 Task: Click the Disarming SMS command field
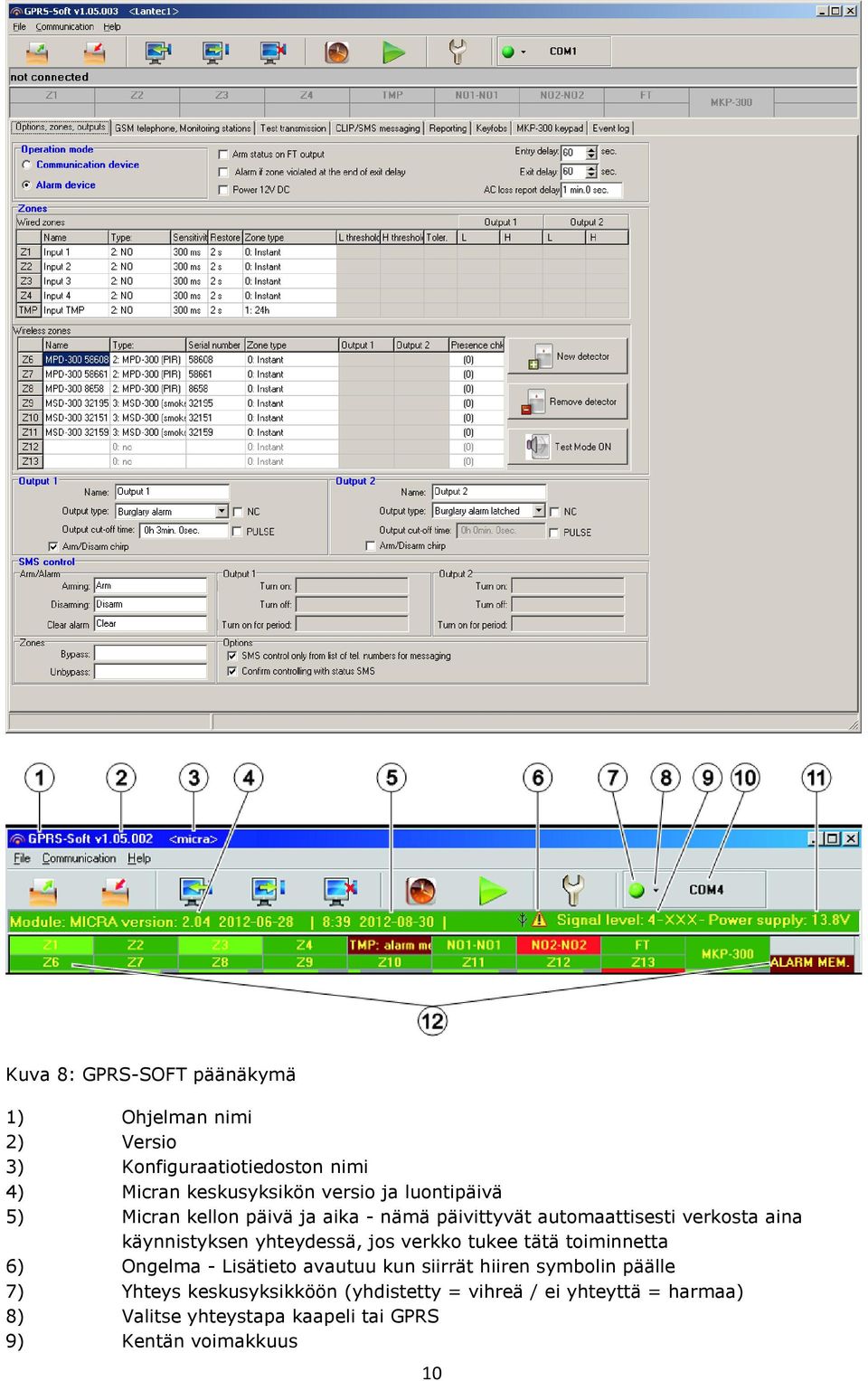pyautogui.click(x=150, y=605)
